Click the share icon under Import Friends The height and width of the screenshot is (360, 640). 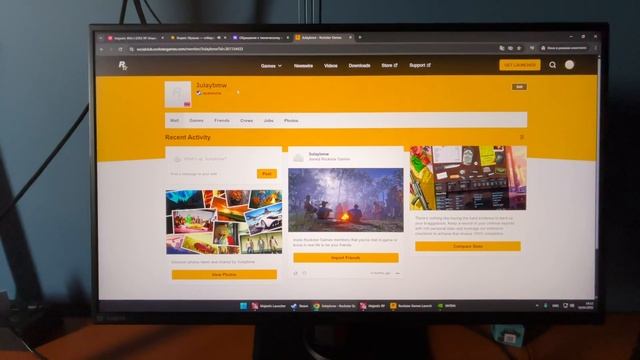tap(296, 273)
